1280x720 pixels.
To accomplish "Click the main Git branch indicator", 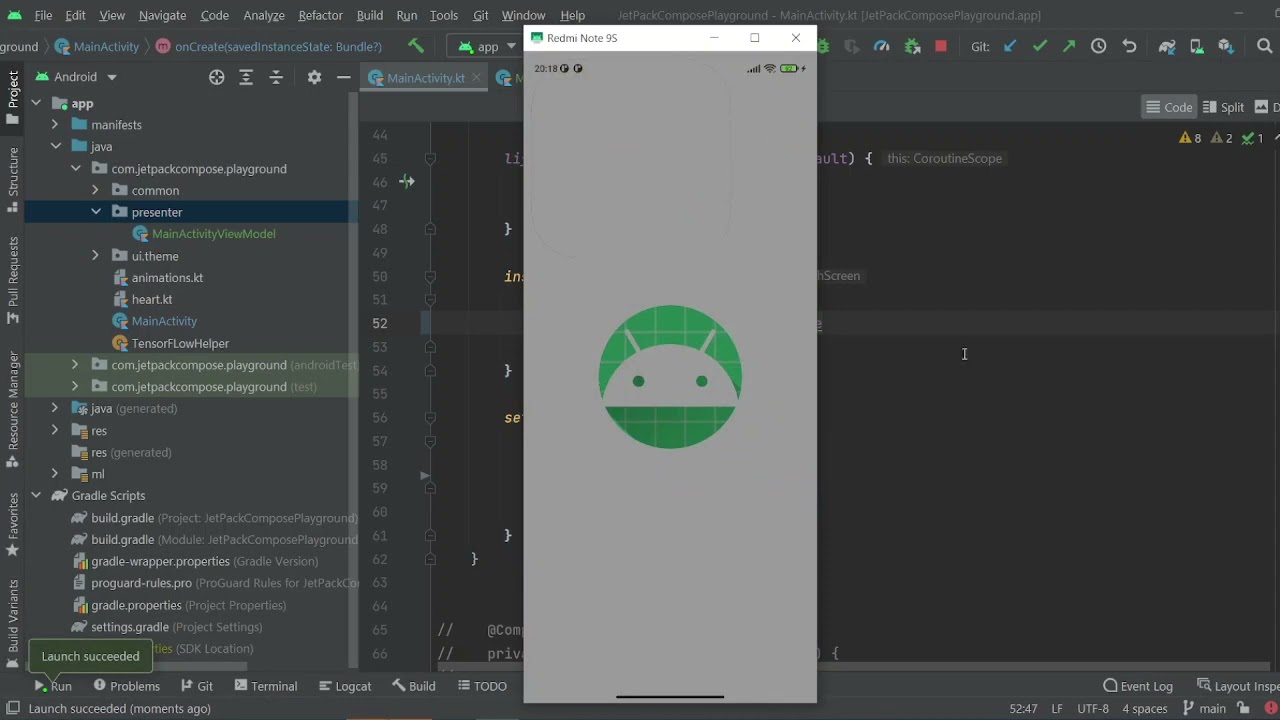I will (x=1204, y=708).
